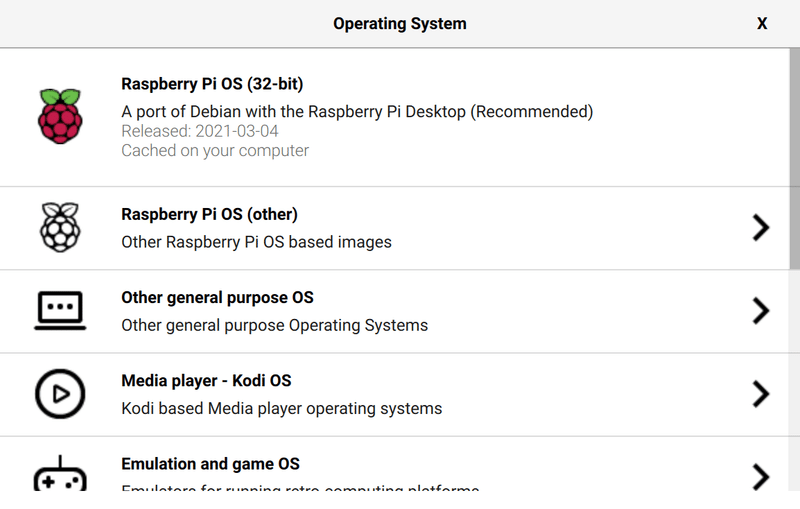This screenshot has height=509, width=800.
Task: Click the Kodi media player play icon
Action: click(x=60, y=394)
